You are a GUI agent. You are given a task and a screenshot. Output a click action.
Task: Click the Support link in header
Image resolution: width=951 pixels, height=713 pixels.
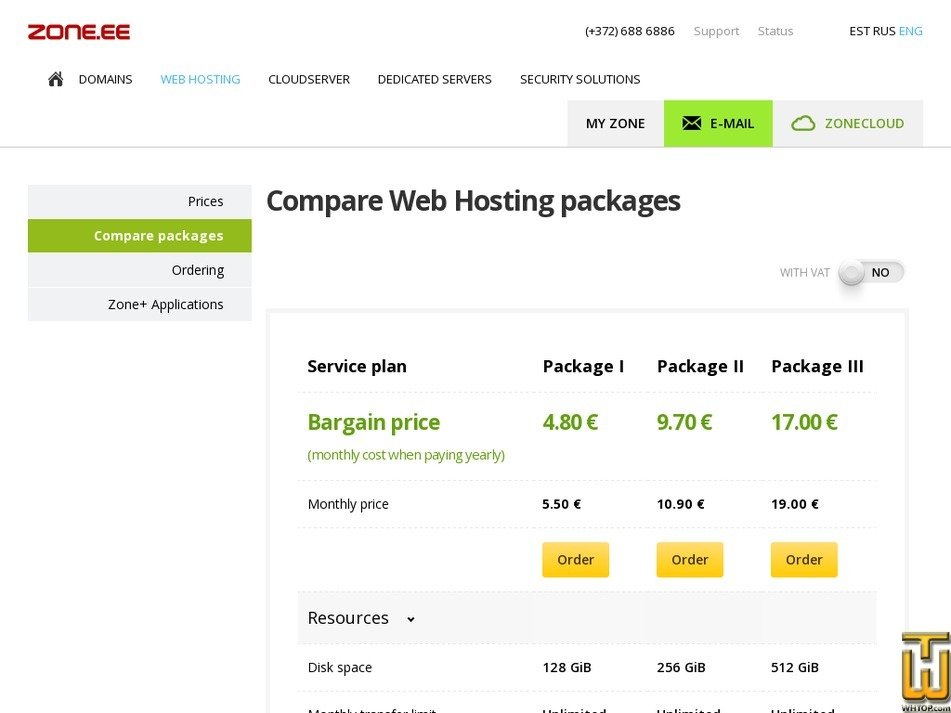pyautogui.click(x=716, y=31)
